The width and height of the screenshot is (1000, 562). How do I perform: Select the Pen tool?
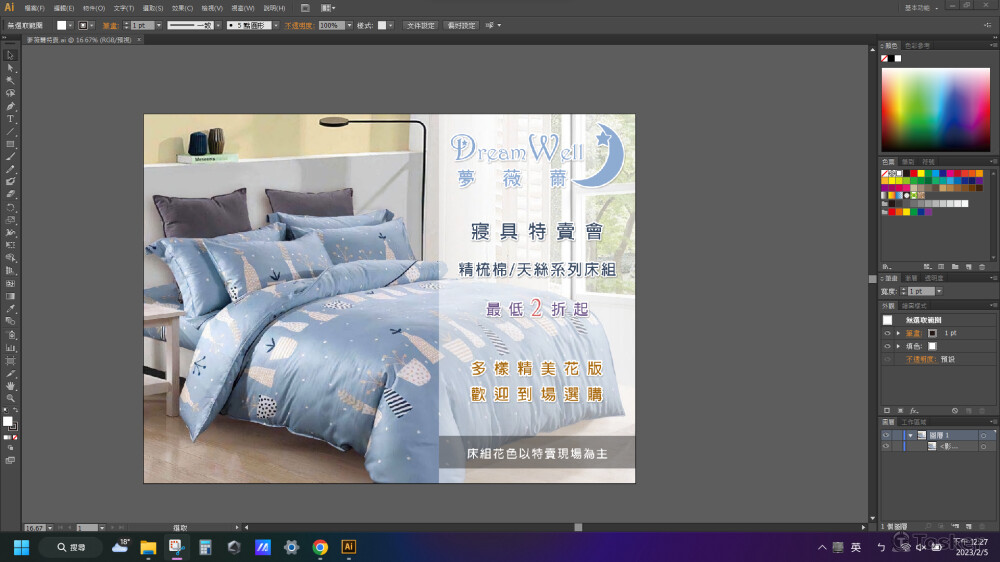(10, 106)
